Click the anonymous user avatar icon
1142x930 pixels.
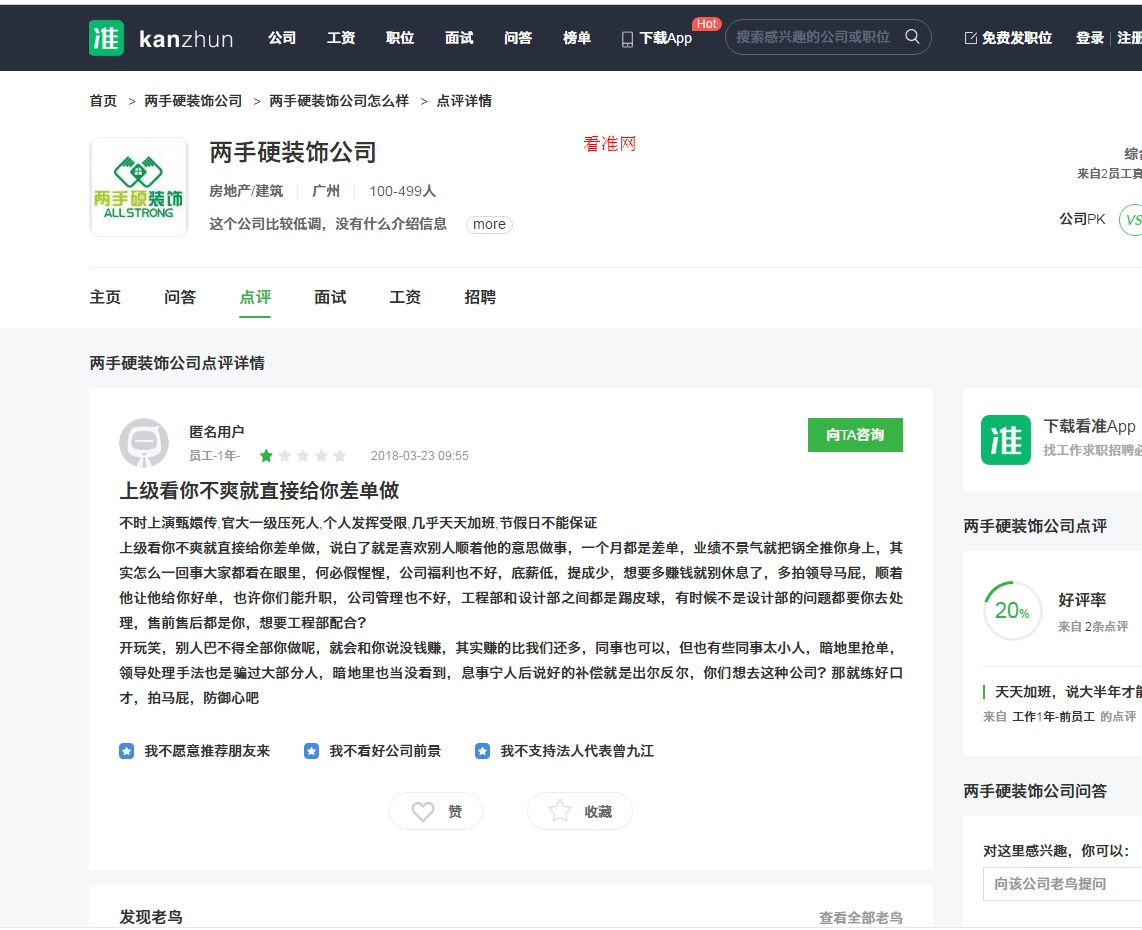click(144, 443)
